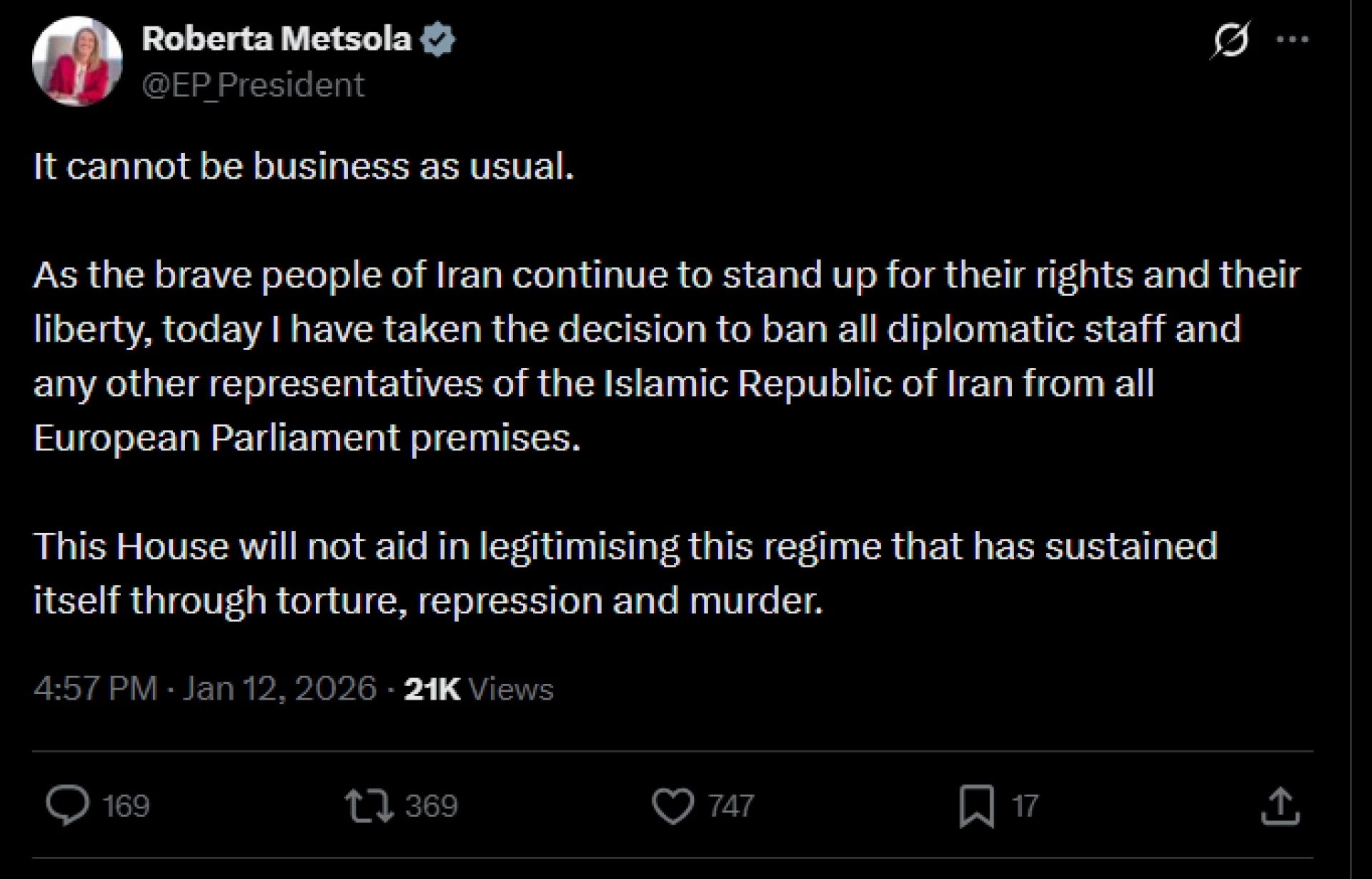Click the repost arrows icon
Viewport: 1372px width, 879px height.
click(x=369, y=805)
